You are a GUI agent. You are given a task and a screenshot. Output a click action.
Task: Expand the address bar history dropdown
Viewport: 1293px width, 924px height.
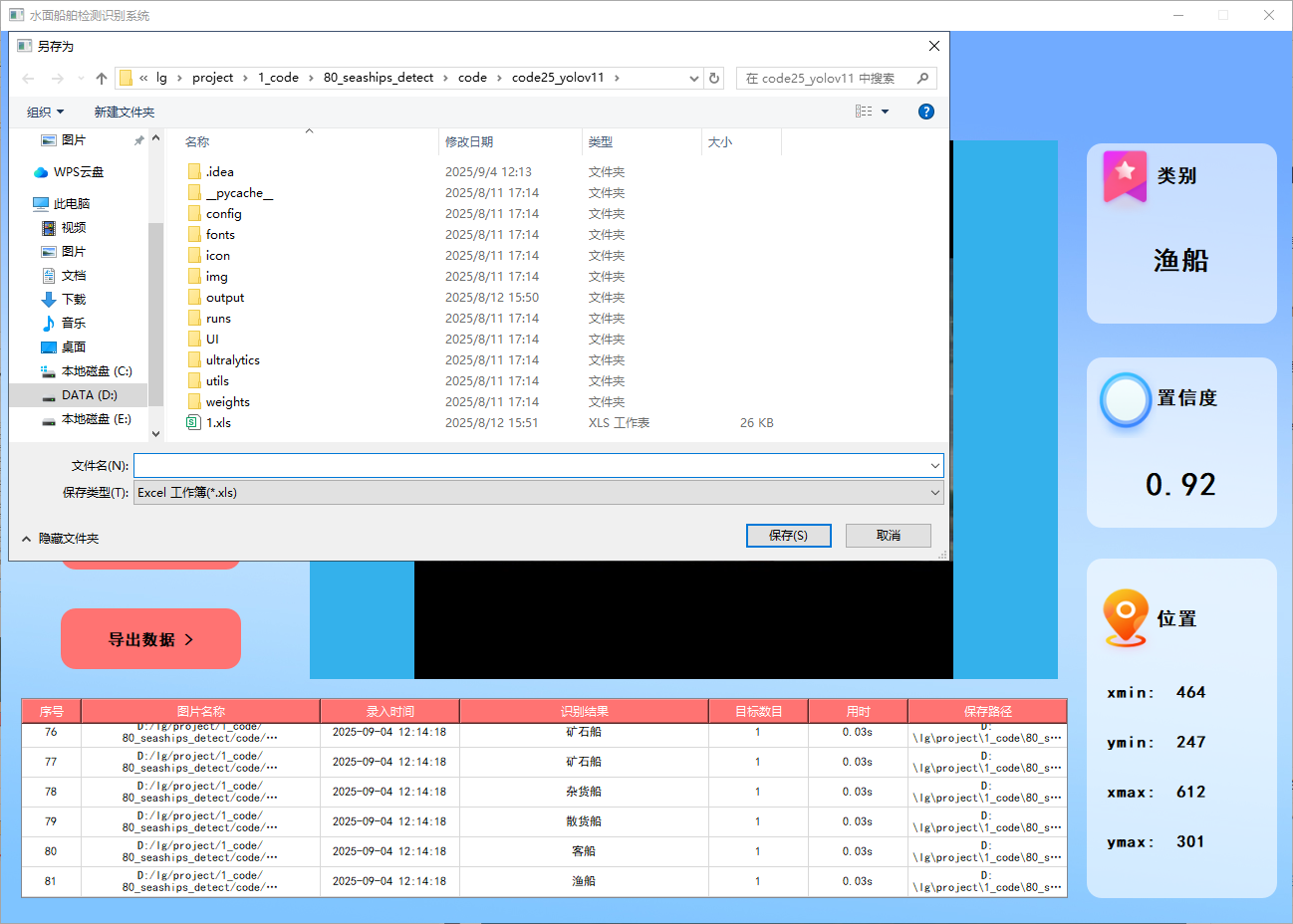[694, 78]
